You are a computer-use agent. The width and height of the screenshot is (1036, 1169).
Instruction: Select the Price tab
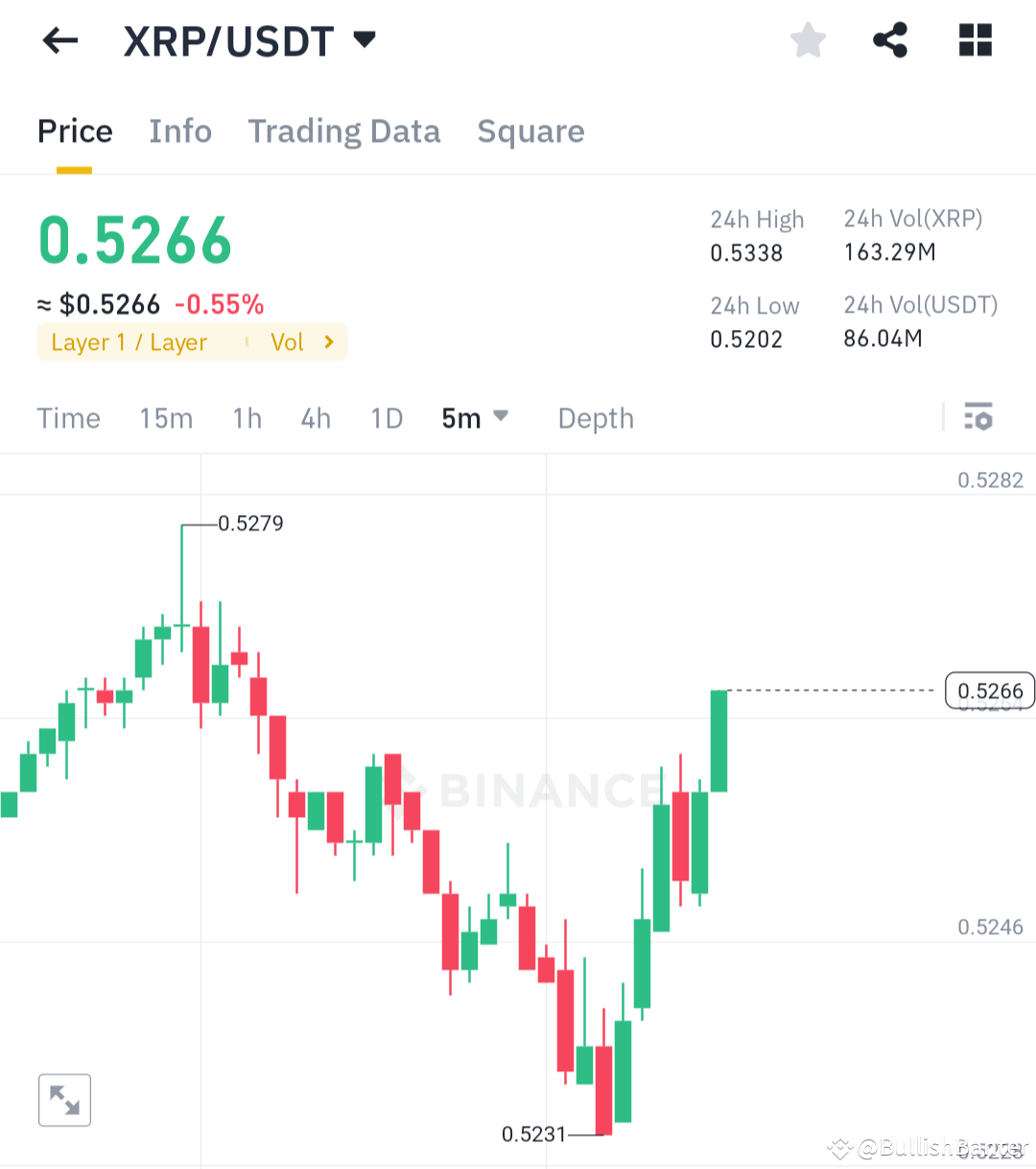75,131
